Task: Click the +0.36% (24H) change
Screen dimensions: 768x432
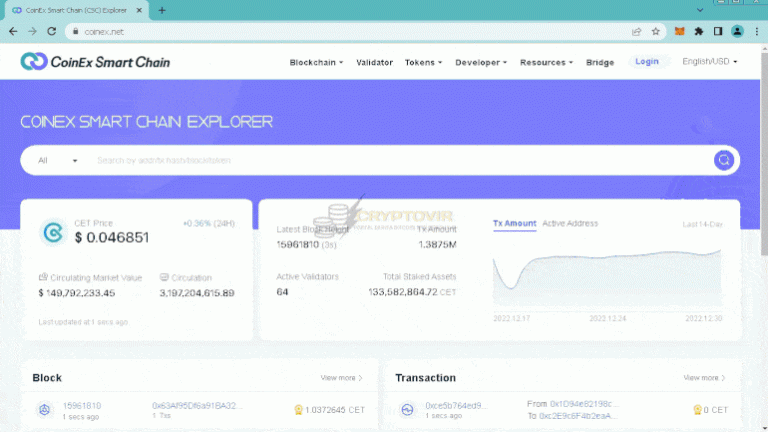Action: pos(209,223)
